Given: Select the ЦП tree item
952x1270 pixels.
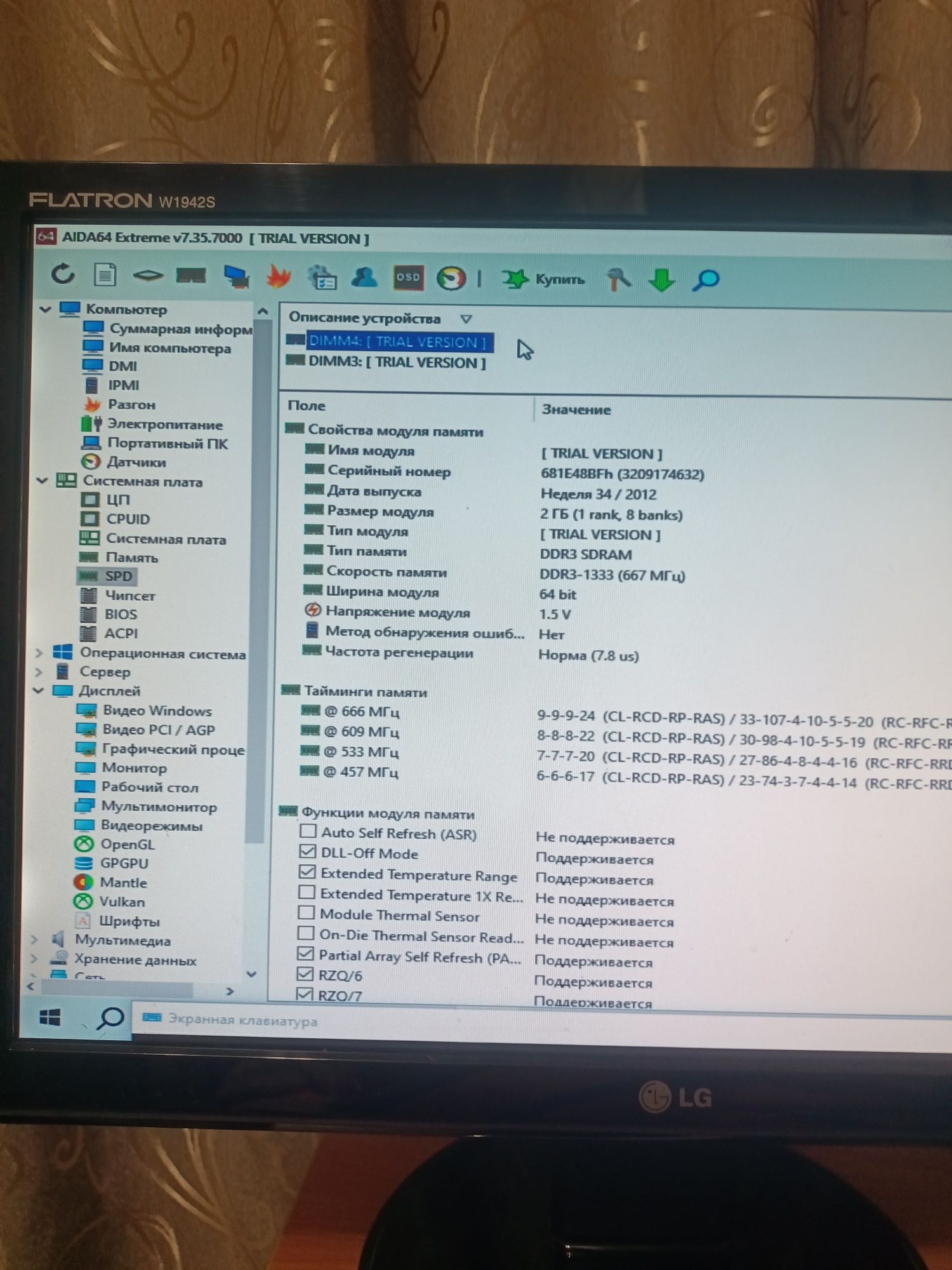Looking at the screenshot, I should [x=105, y=500].
